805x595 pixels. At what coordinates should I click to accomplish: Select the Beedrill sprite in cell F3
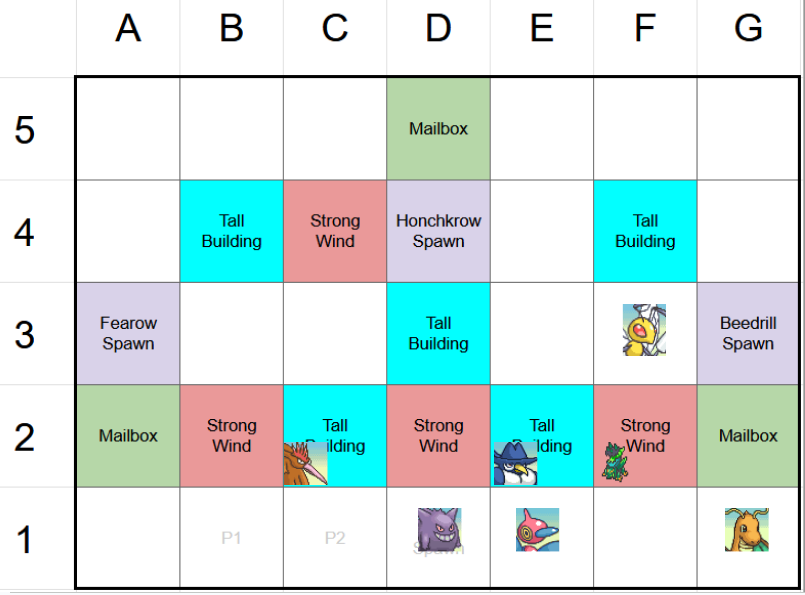coord(644,330)
